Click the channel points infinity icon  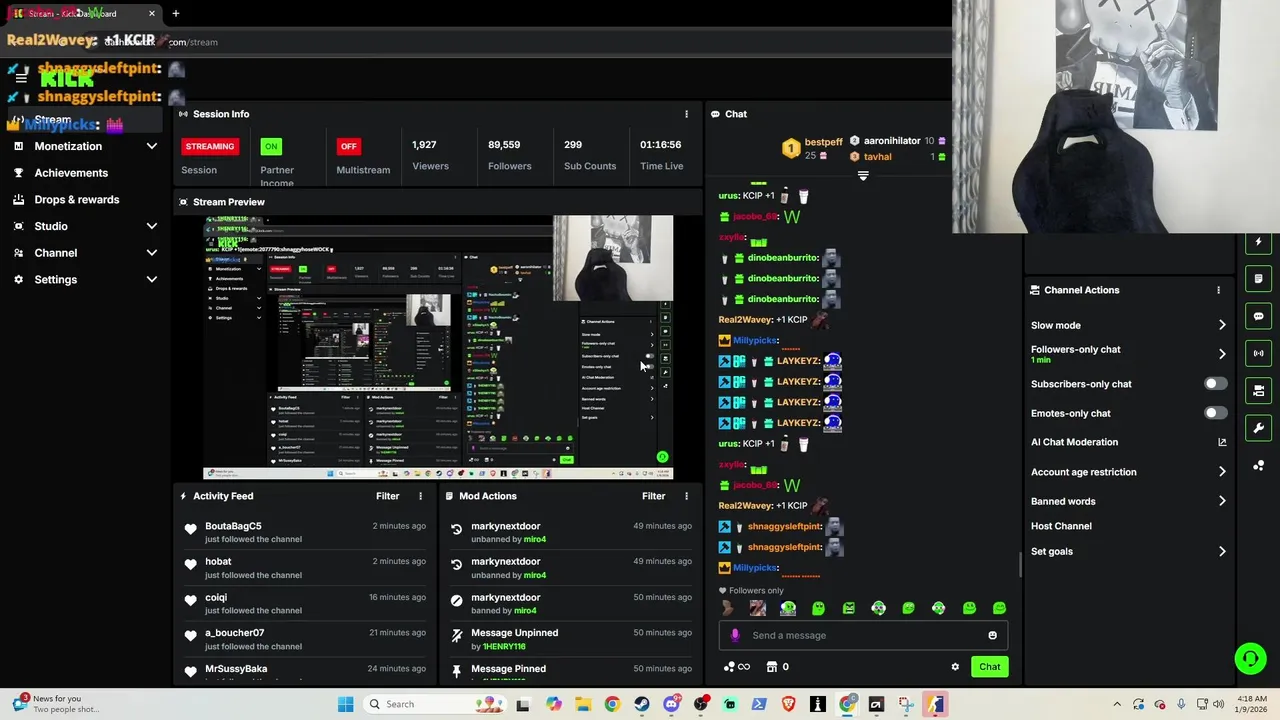pyautogui.click(x=737, y=667)
